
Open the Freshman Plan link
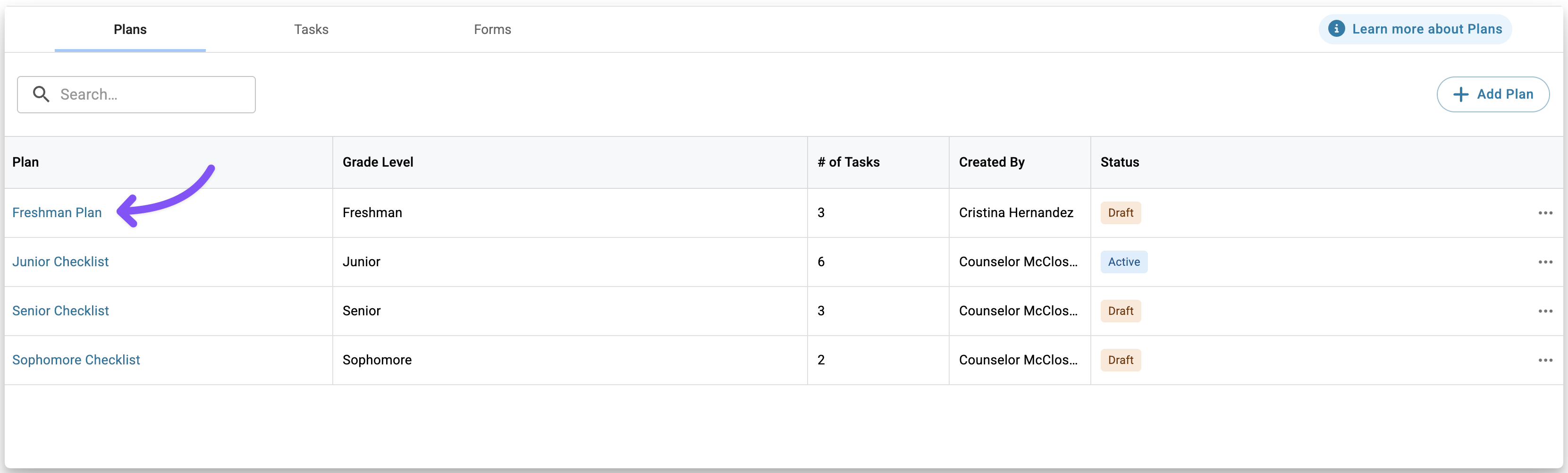[57, 212]
